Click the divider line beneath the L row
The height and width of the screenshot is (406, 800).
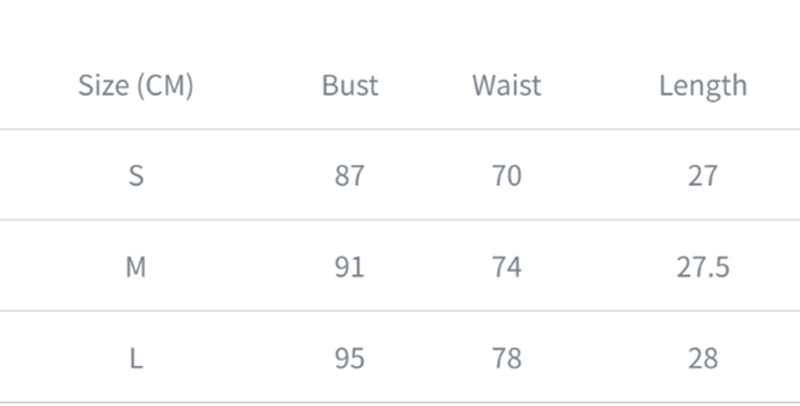(400, 402)
